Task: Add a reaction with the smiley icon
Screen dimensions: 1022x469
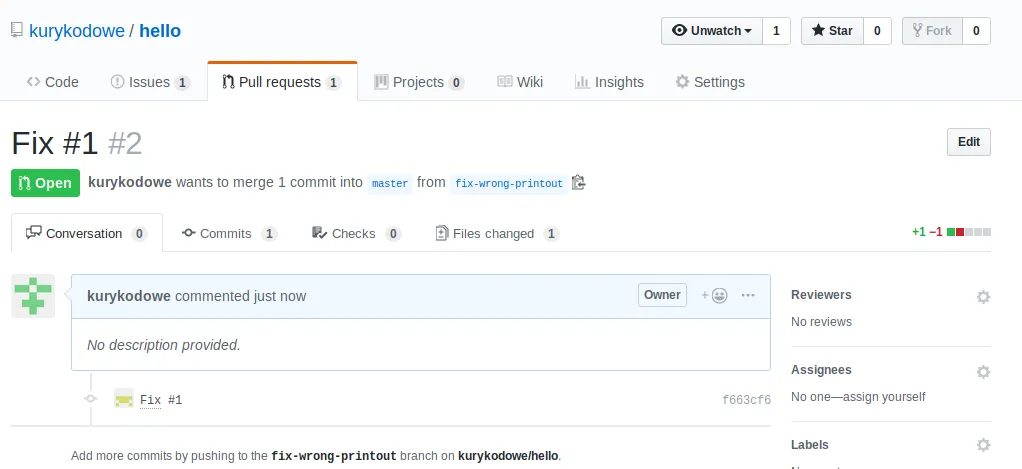Action: tap(714, 296)
